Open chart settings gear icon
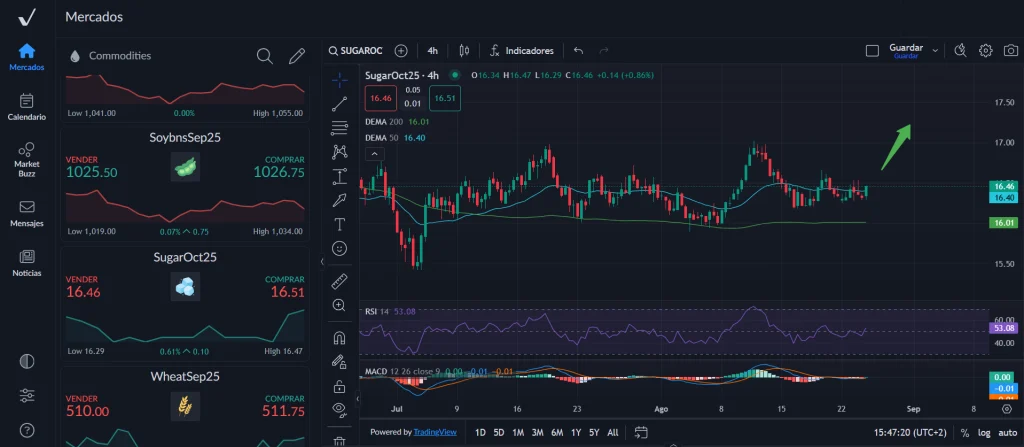The width and height of the screenshot is (1024, 447). (x=985, y=50)
